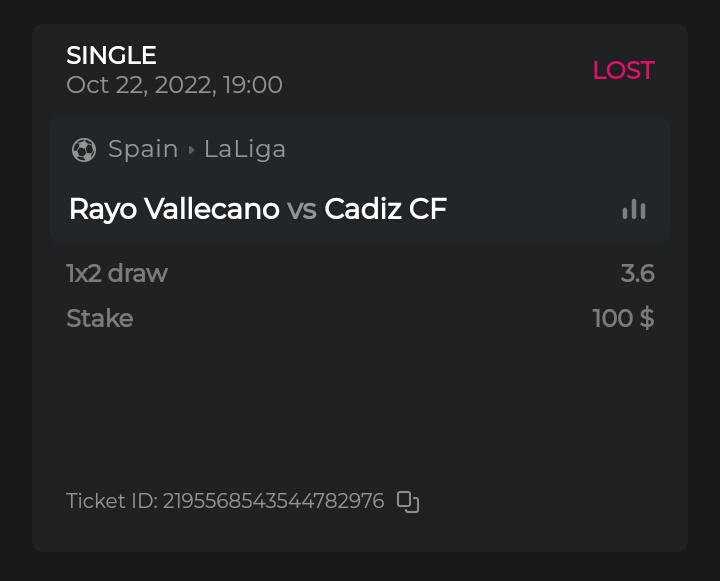The height and width of the screenshot is (581, 720).
Task: Open match statistics bar chart icon
Action: 634,209
